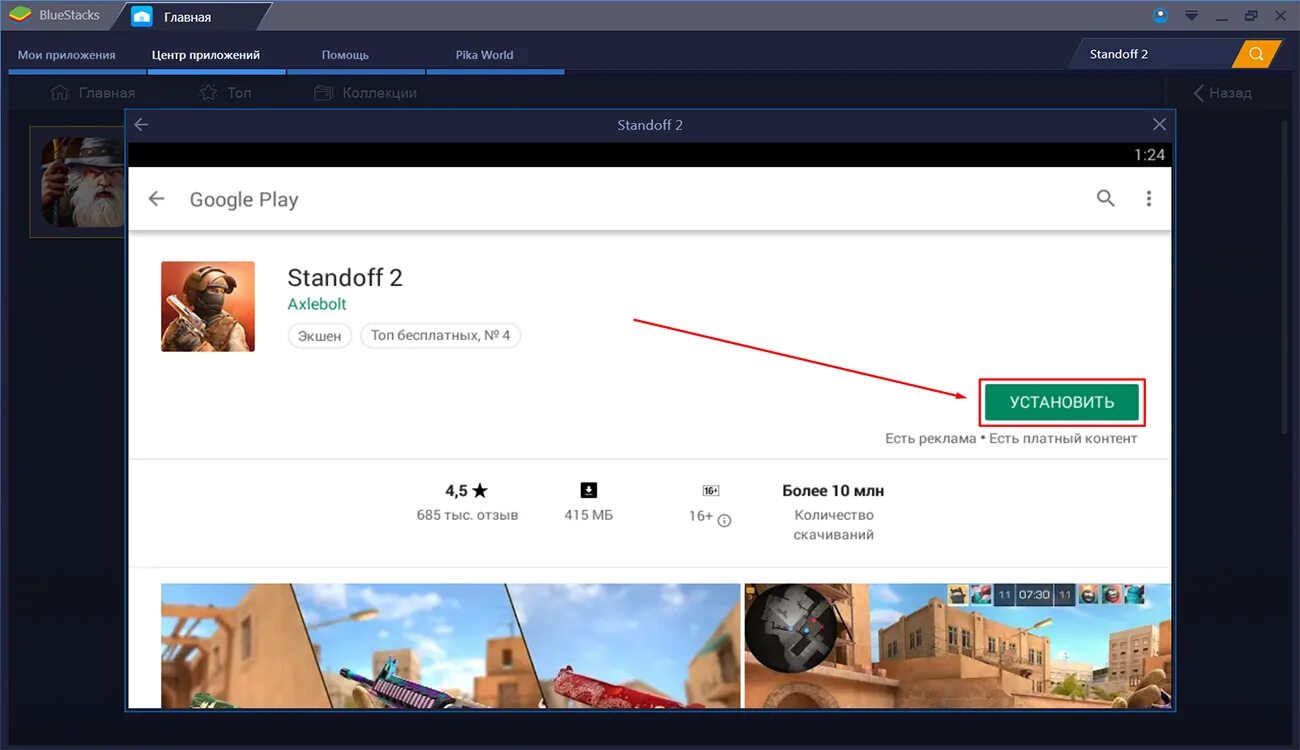Open the account profile icon in title bar
Screen dimensions: 1300x750
click(1160, 15)
